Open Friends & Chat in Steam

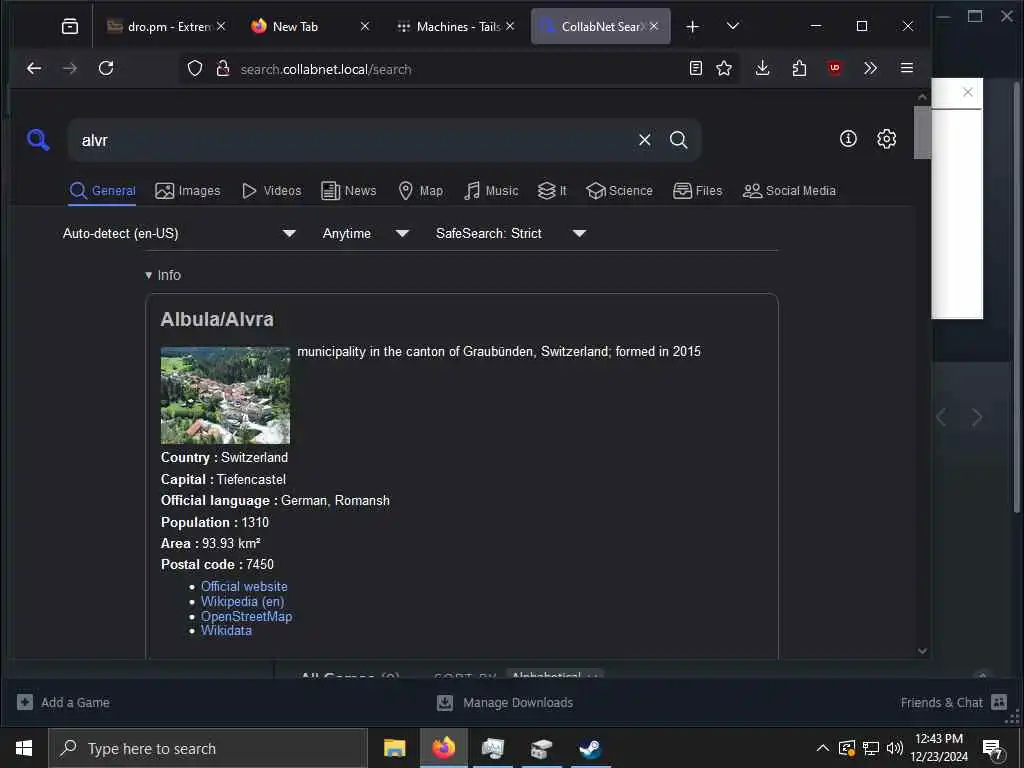click(953, 703)
